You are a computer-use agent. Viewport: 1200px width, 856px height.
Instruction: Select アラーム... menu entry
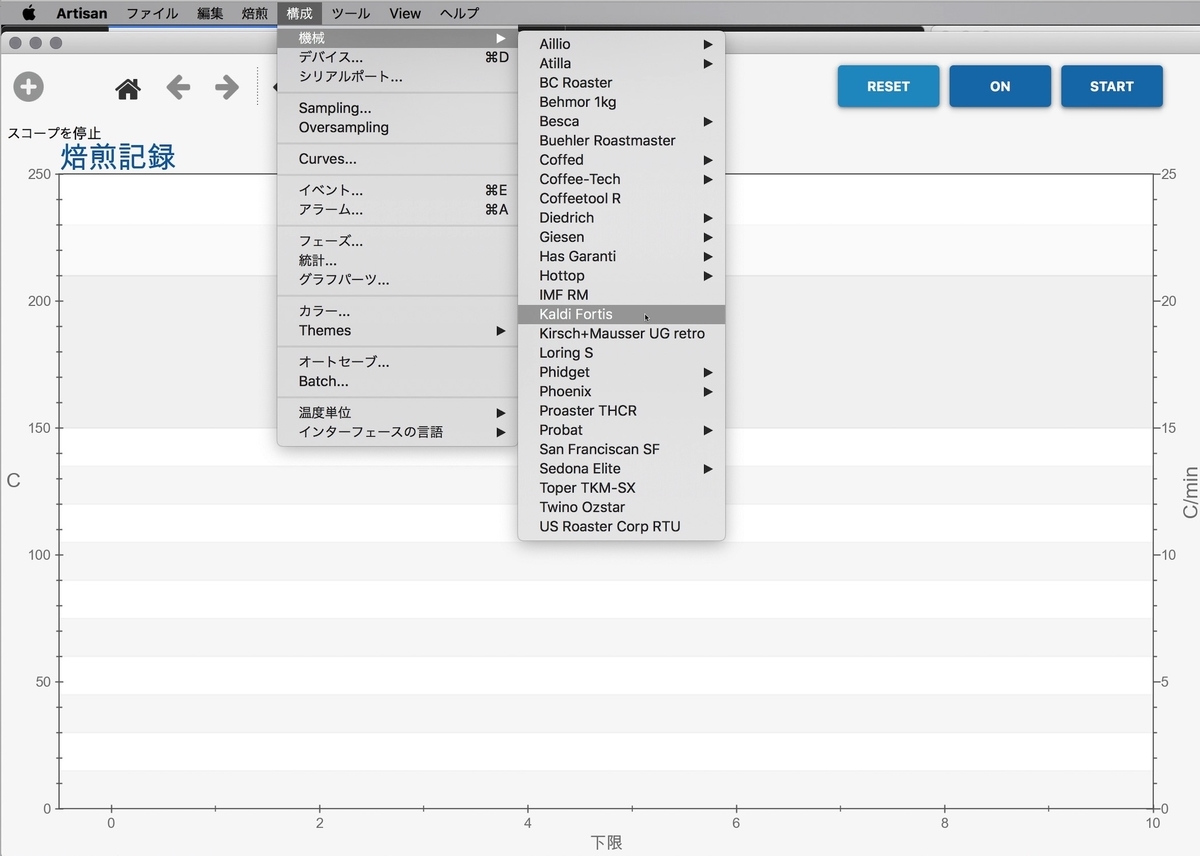click(x=397, y=209)
